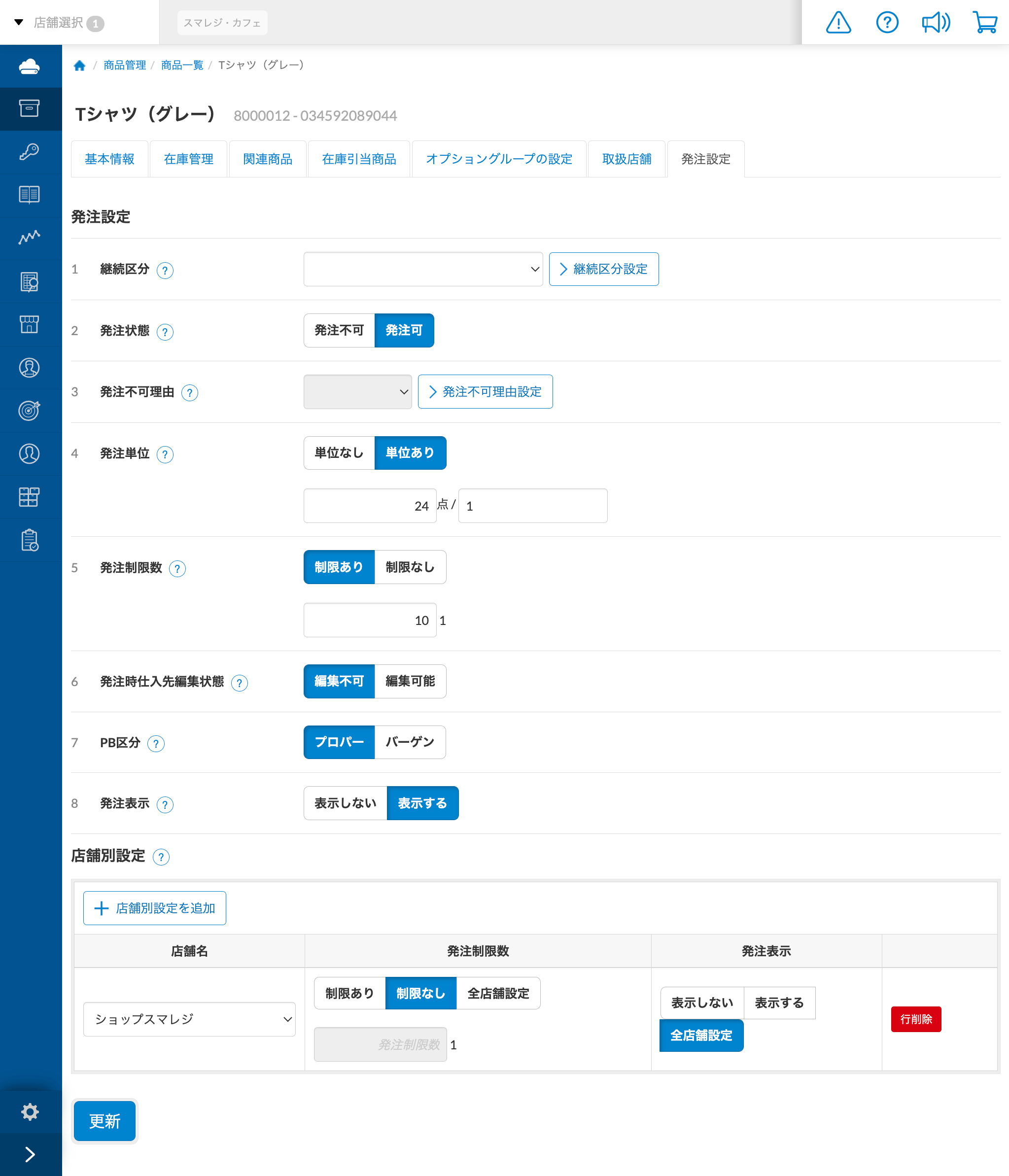Open the clipboard check icon in sidebar
The width and height of the screenshot is (1009, 1176).
click(30, 540)
